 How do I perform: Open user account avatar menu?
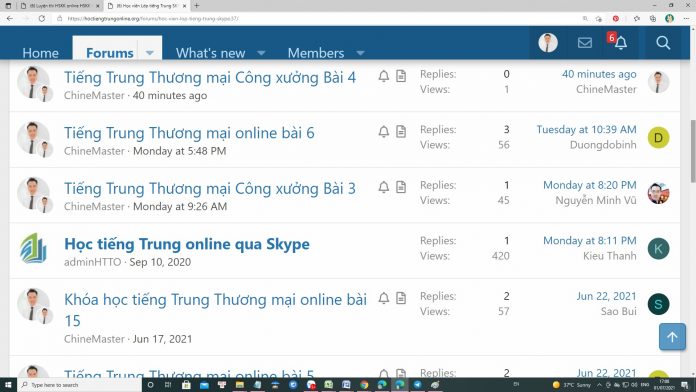pos(548,43)
